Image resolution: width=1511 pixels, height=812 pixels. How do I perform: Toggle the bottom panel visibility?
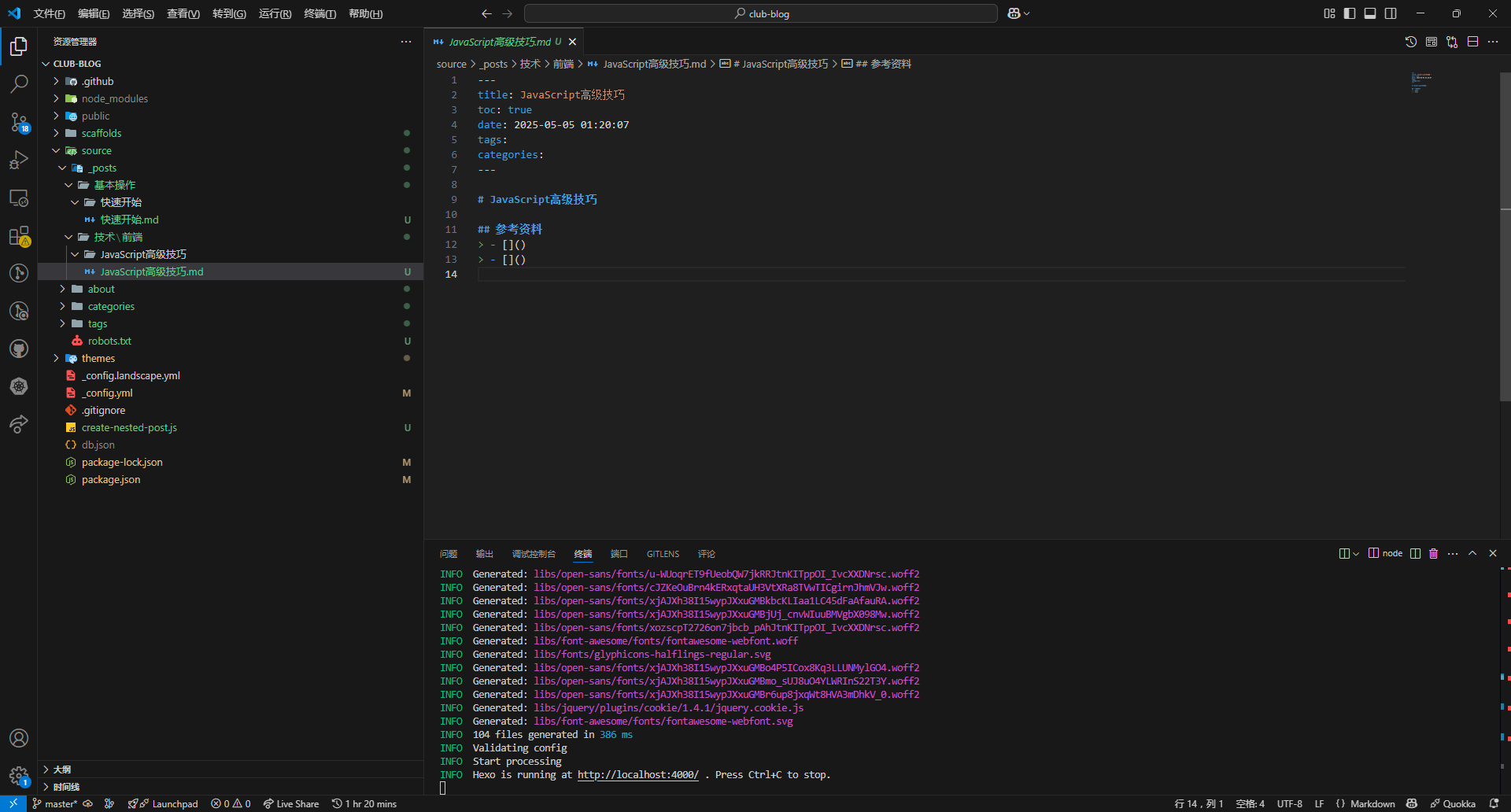point(1370,13)
